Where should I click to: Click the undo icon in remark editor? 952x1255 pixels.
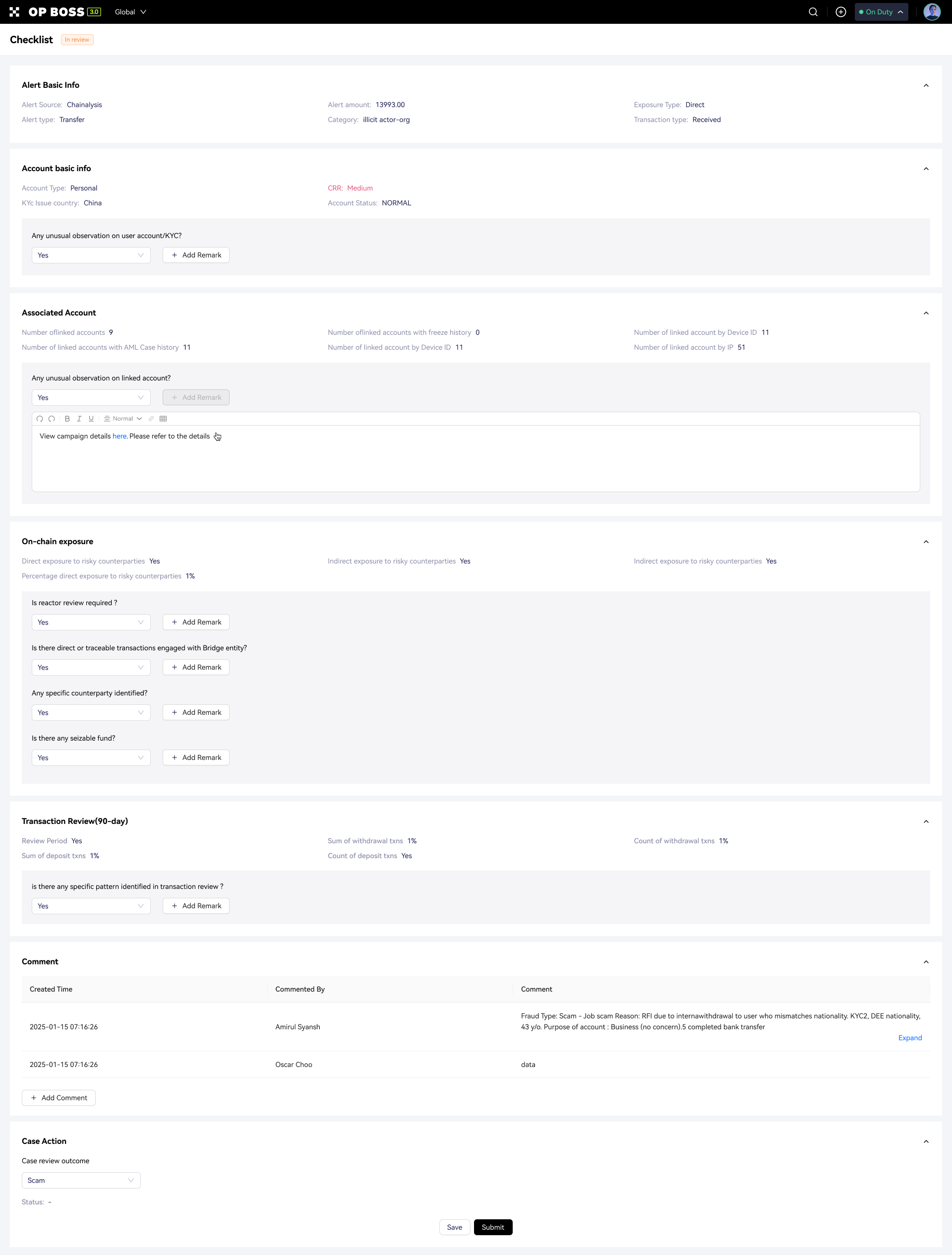[x=40, y=419]
